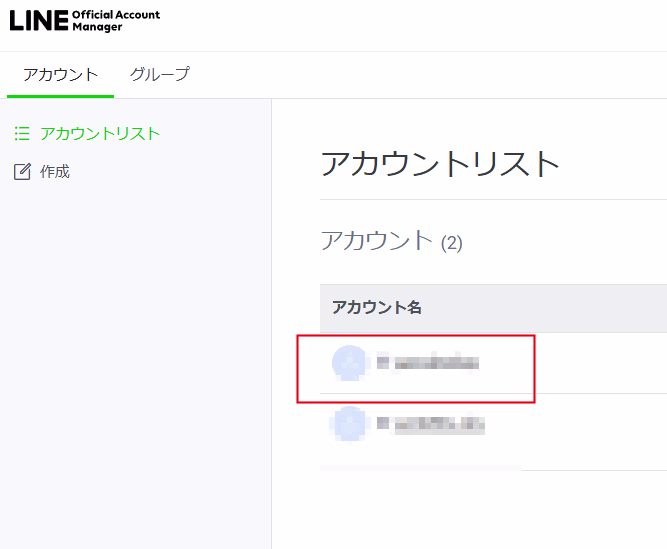Click the pencil edit icon beside 作成
Screen dimensions: 667x549
pos(22,171)
